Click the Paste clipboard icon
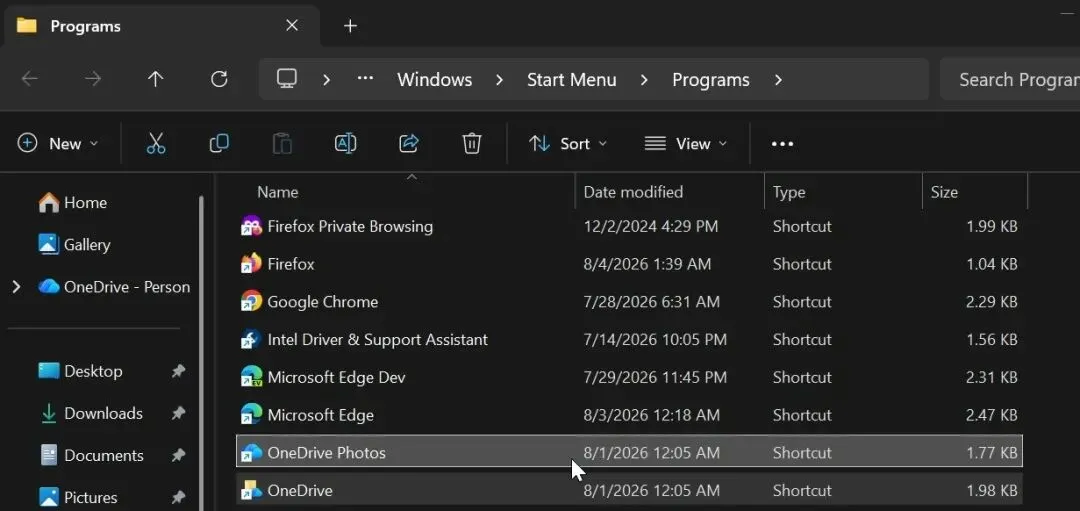The height and width of the screenshot is (511, 1080). point(282,143)
